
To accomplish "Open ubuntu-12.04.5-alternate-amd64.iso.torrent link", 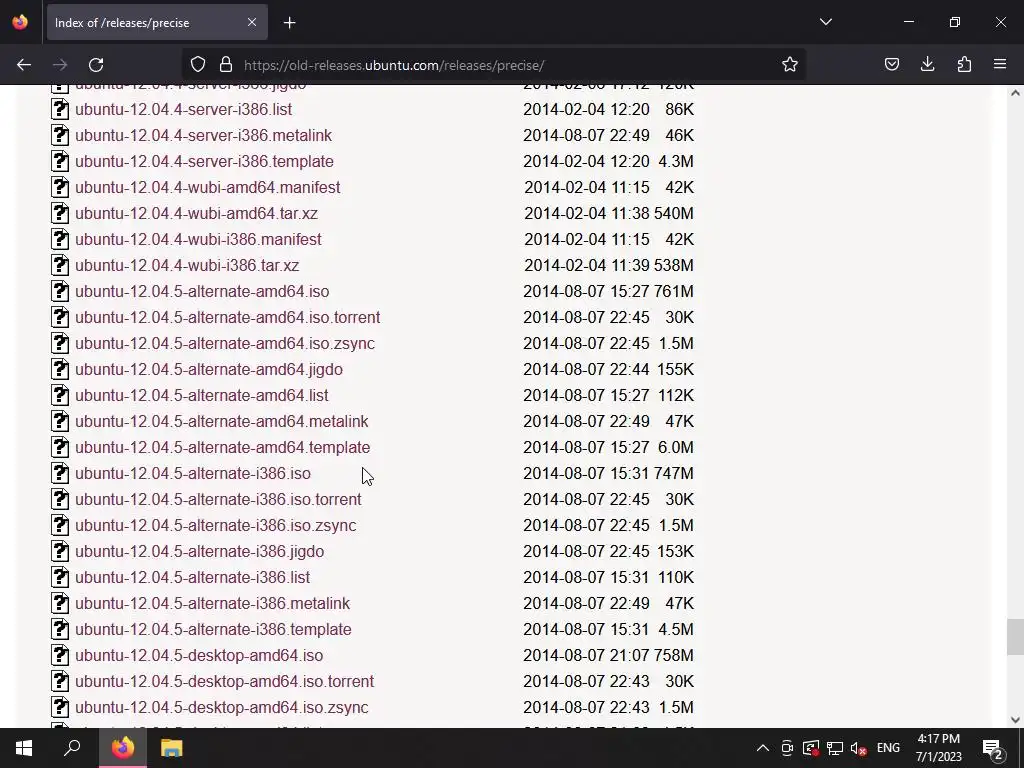I will [x=227, y=317].
